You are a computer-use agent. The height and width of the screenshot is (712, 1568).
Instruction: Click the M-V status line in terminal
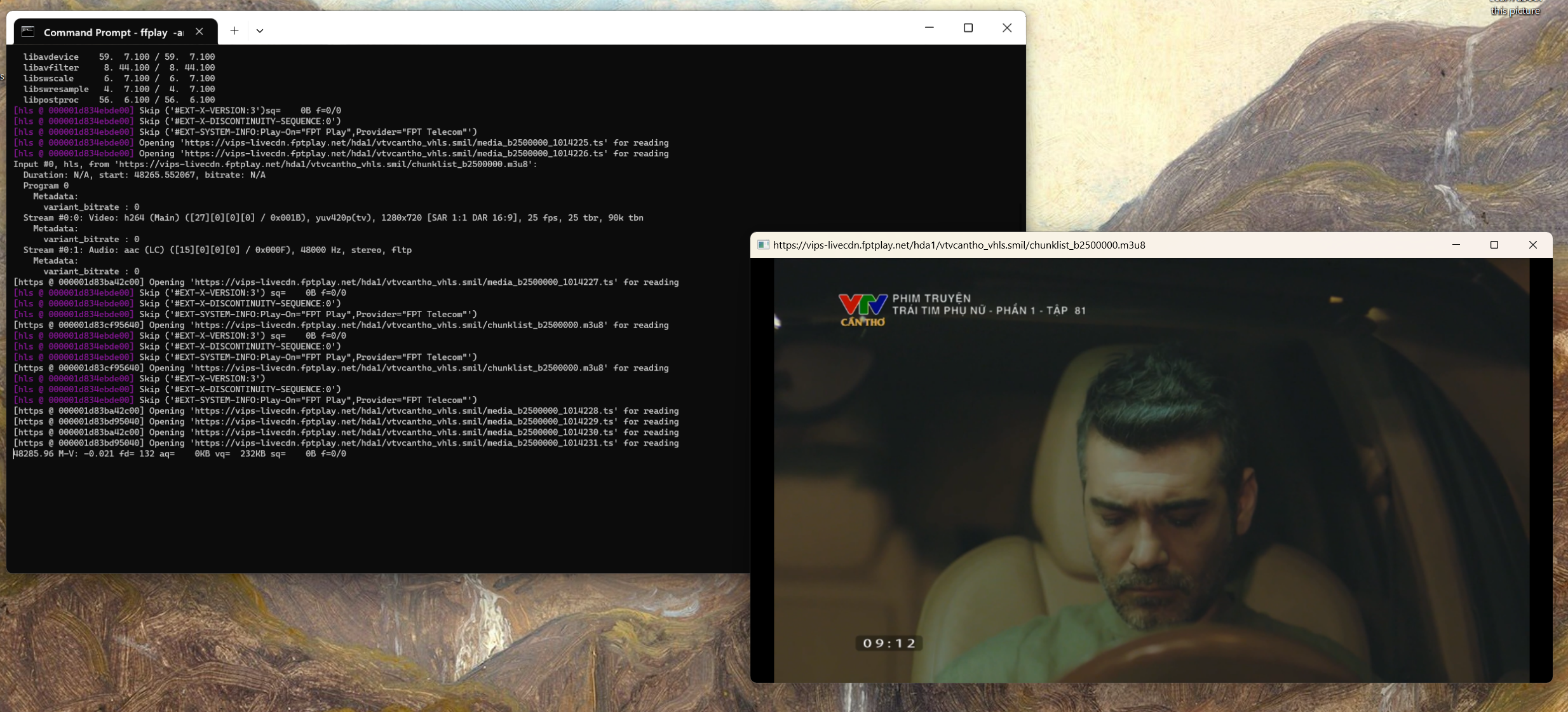click(x=180, y=453)
